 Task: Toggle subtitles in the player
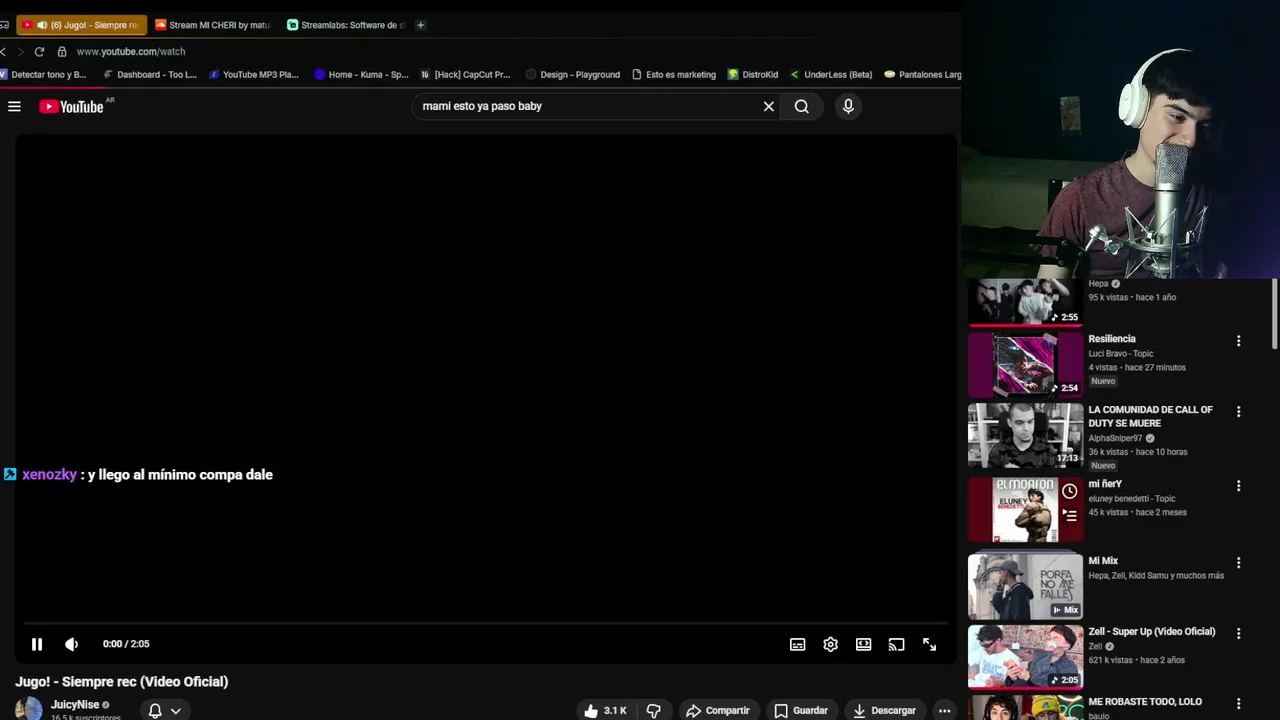tap(797, 645)
